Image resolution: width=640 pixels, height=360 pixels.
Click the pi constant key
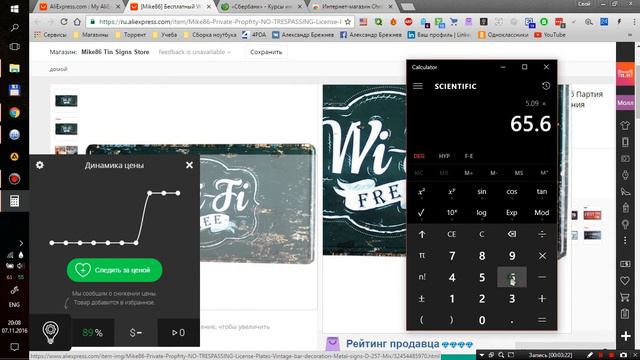(422, 256)
